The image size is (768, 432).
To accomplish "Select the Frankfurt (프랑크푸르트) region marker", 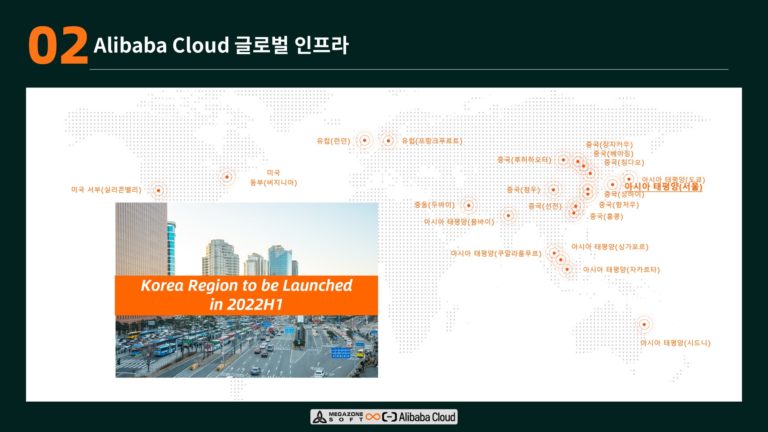I will pyautogui.click(x=388, y=141).
